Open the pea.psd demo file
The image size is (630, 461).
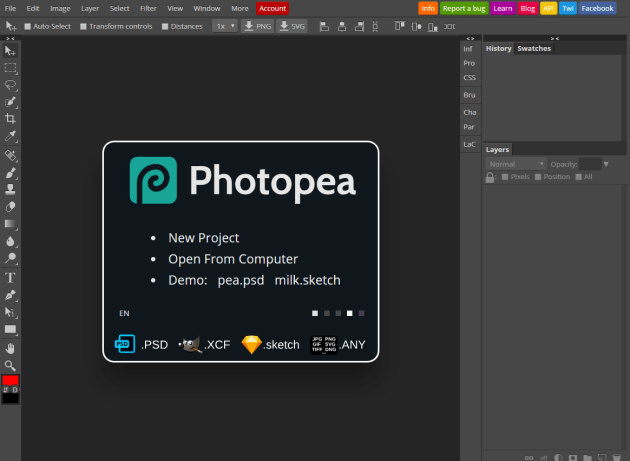pyautogui.click(x=241, y=281)
